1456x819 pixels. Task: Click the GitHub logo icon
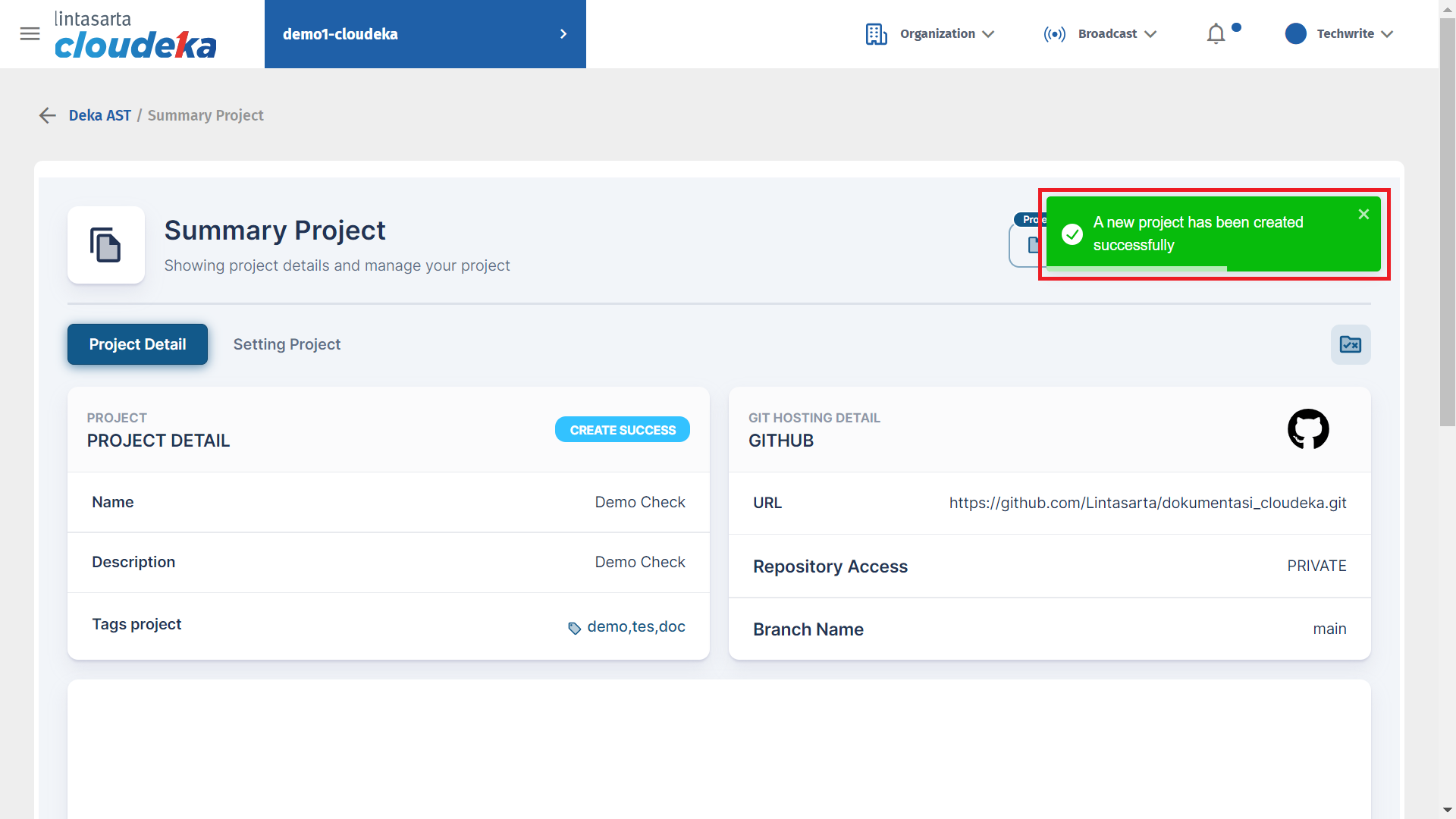1308,429
